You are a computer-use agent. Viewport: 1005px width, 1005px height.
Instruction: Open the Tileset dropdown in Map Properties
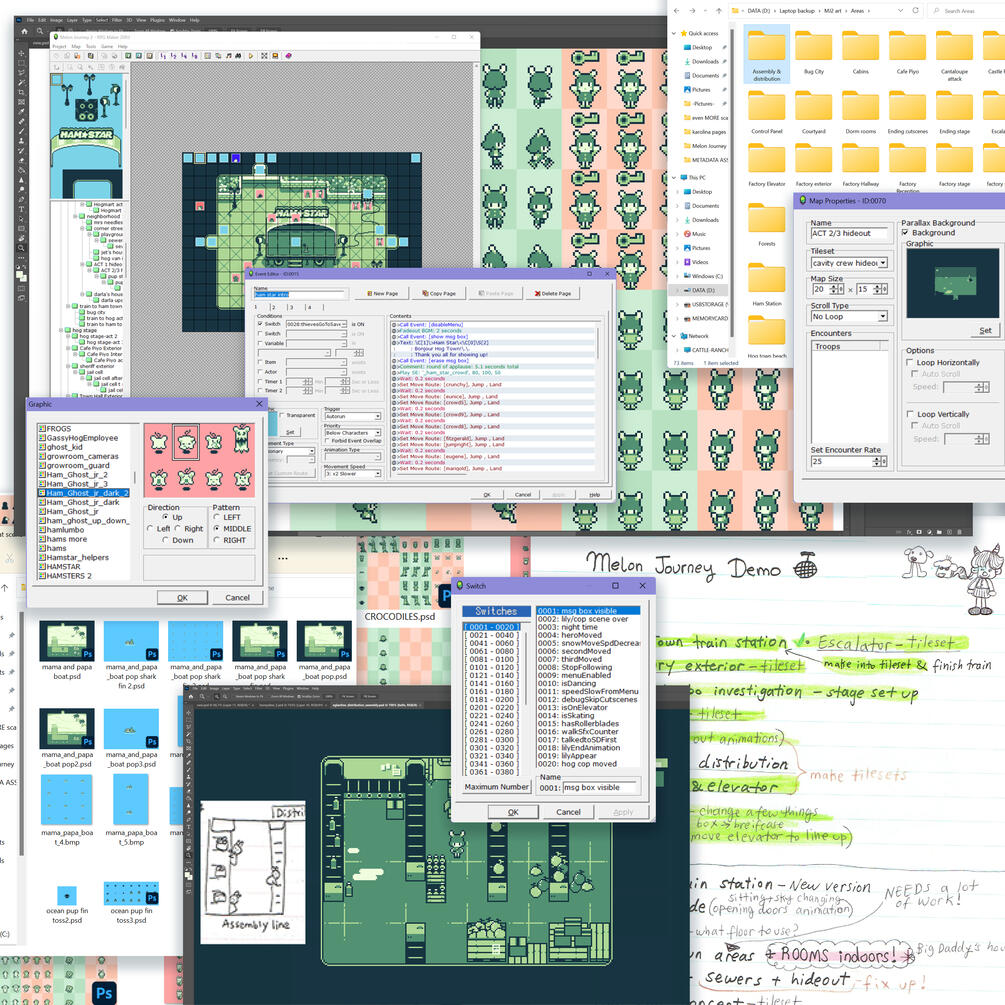[882, 263]
